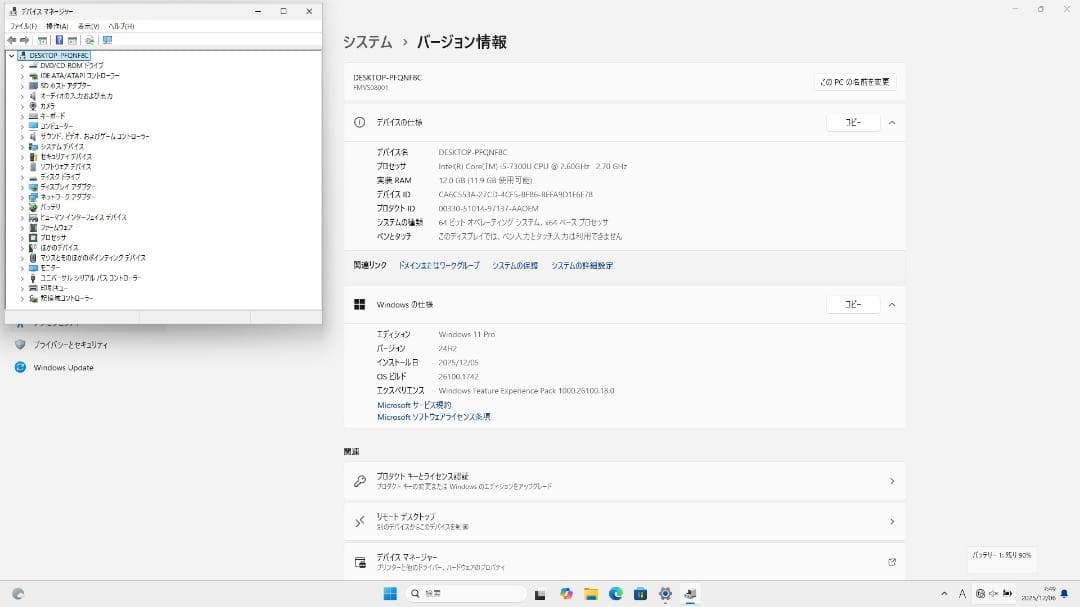Open the システムの保護 related link
Screen dimensions: 1080x607
pyautogui.click(x=513, y=265)
